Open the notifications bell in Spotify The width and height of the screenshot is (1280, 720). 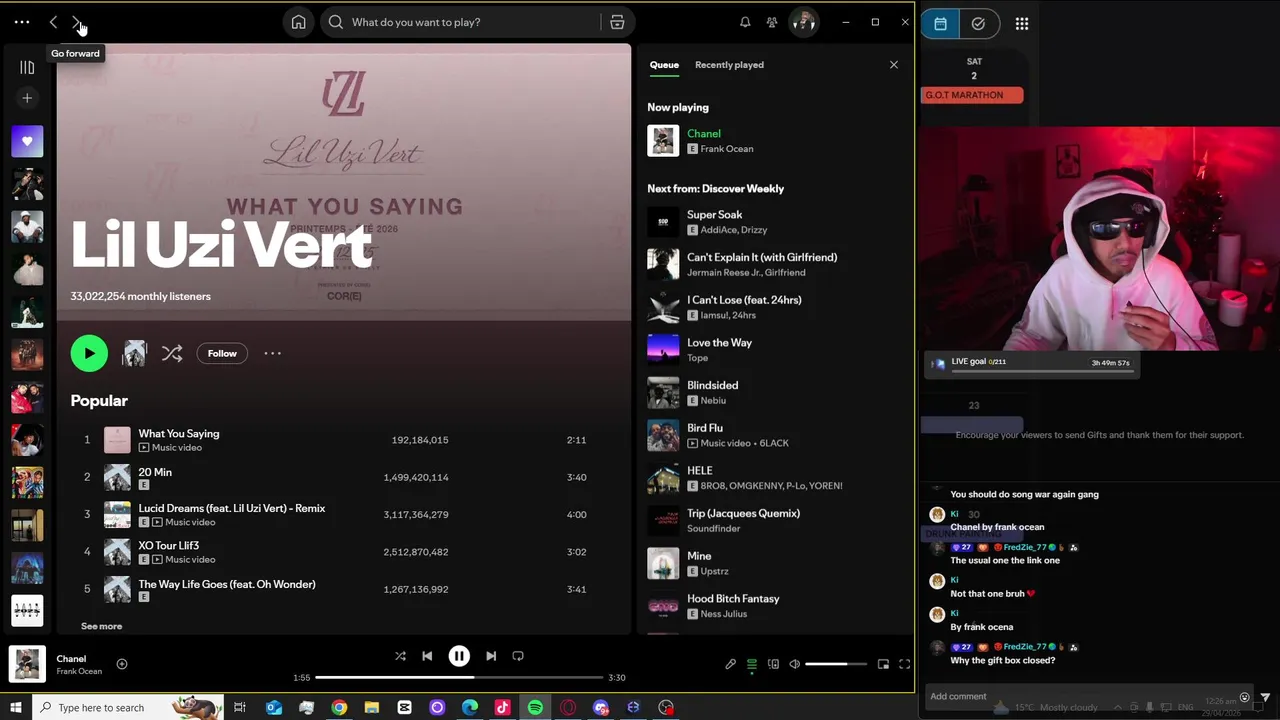click(x=745, y=22)
